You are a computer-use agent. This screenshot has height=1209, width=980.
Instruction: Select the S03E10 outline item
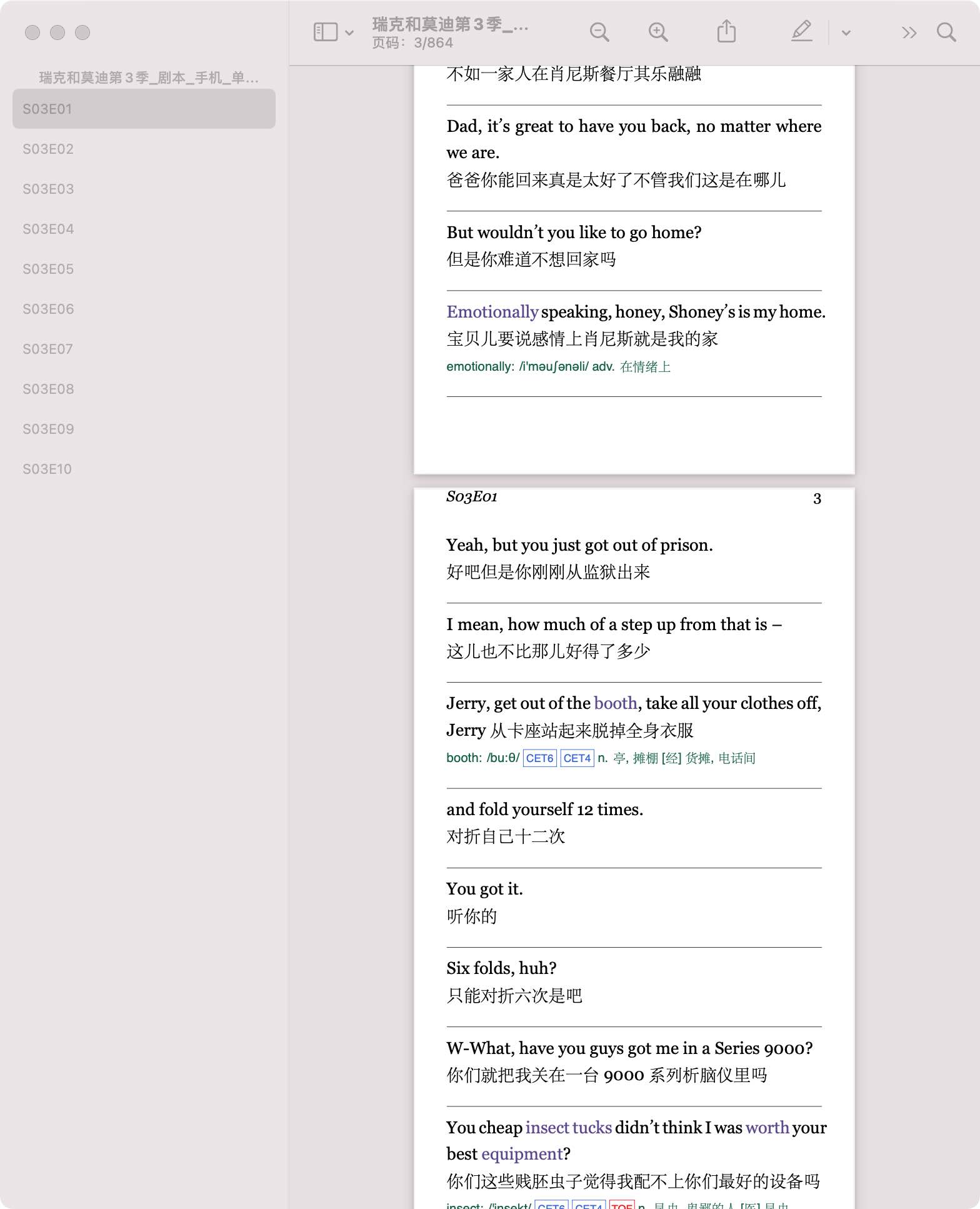pos(144,469)
